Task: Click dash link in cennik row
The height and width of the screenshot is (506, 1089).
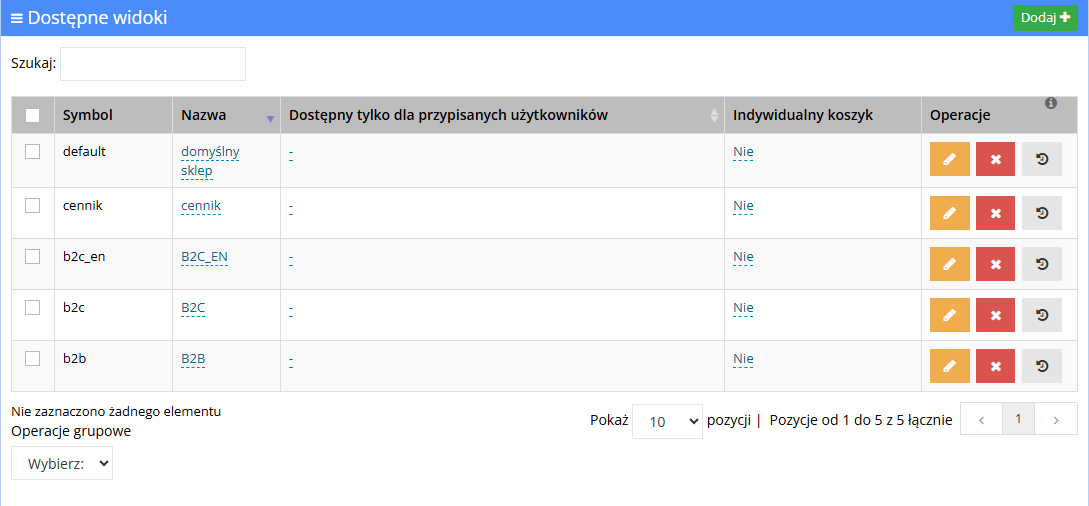Action: [291, 207]
